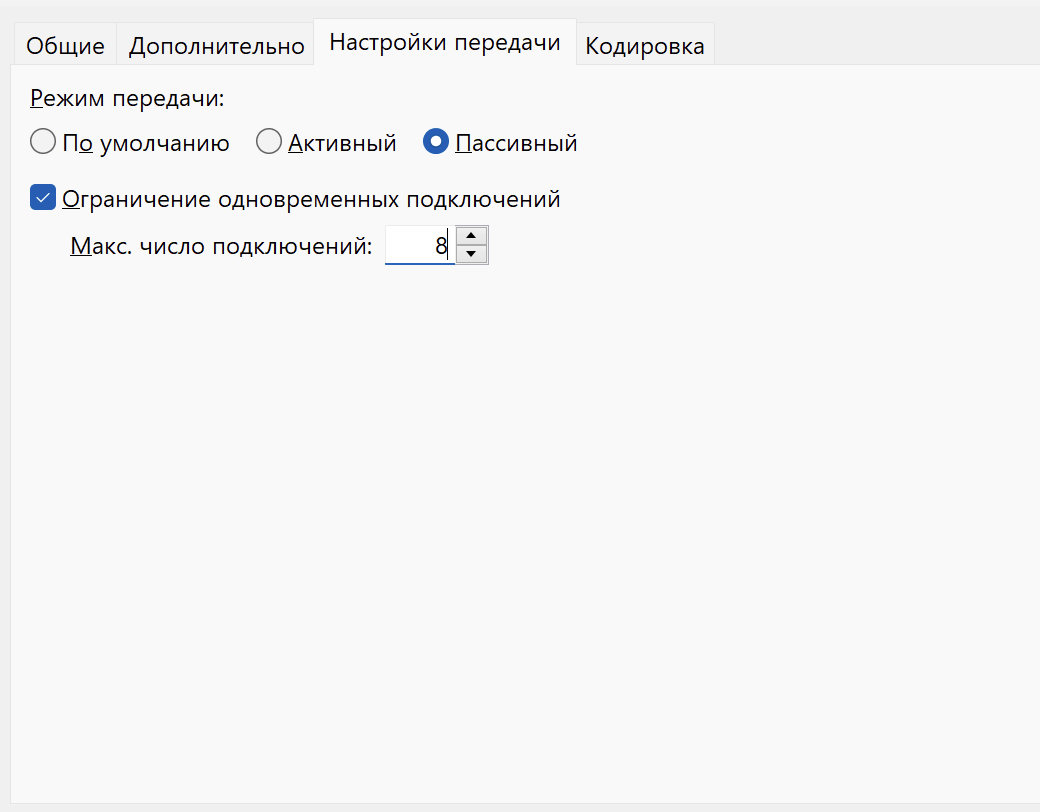Click the Режим передачи label

127,98
